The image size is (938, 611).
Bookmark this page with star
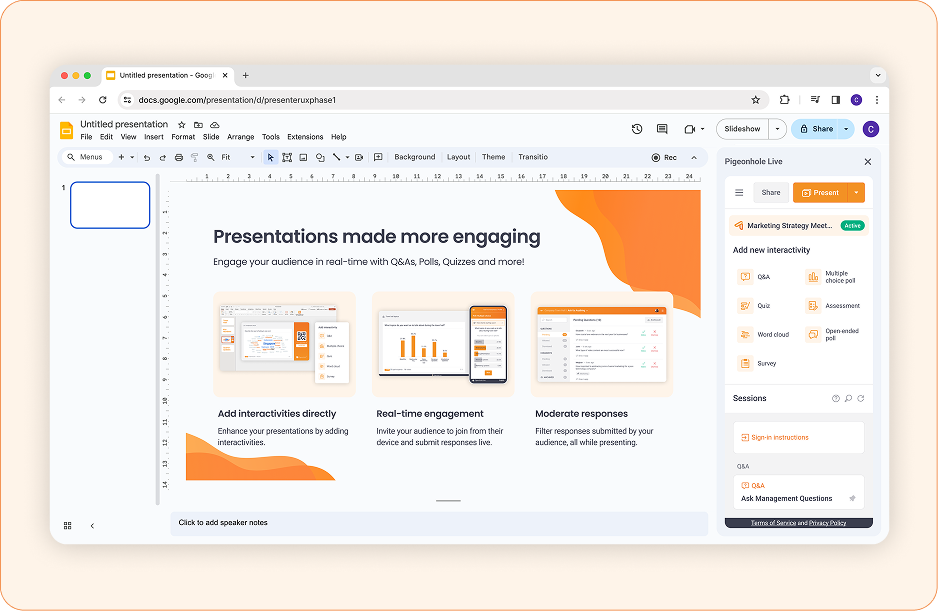(756, 100)
